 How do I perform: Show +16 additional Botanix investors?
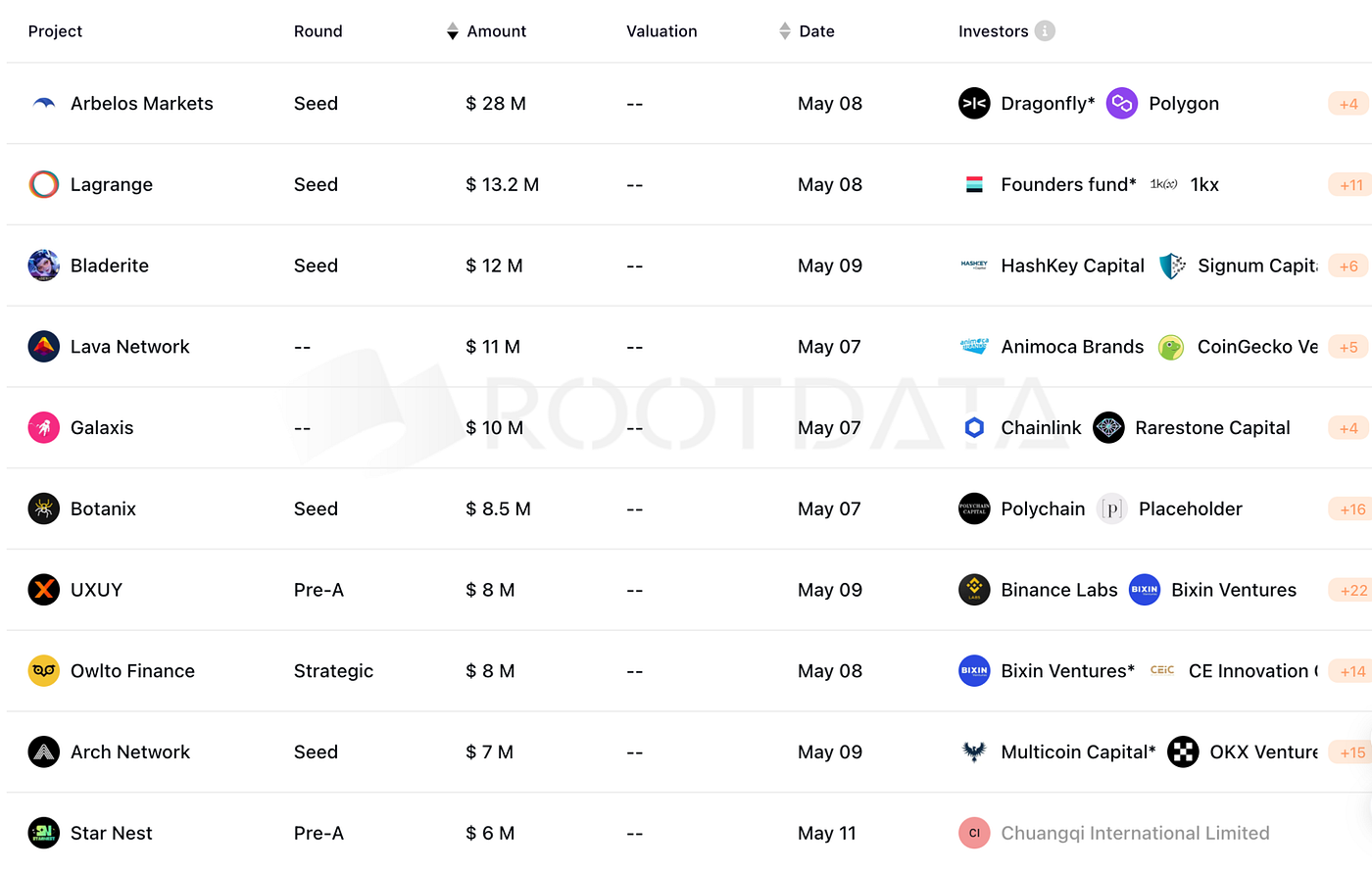(1352, 508)
